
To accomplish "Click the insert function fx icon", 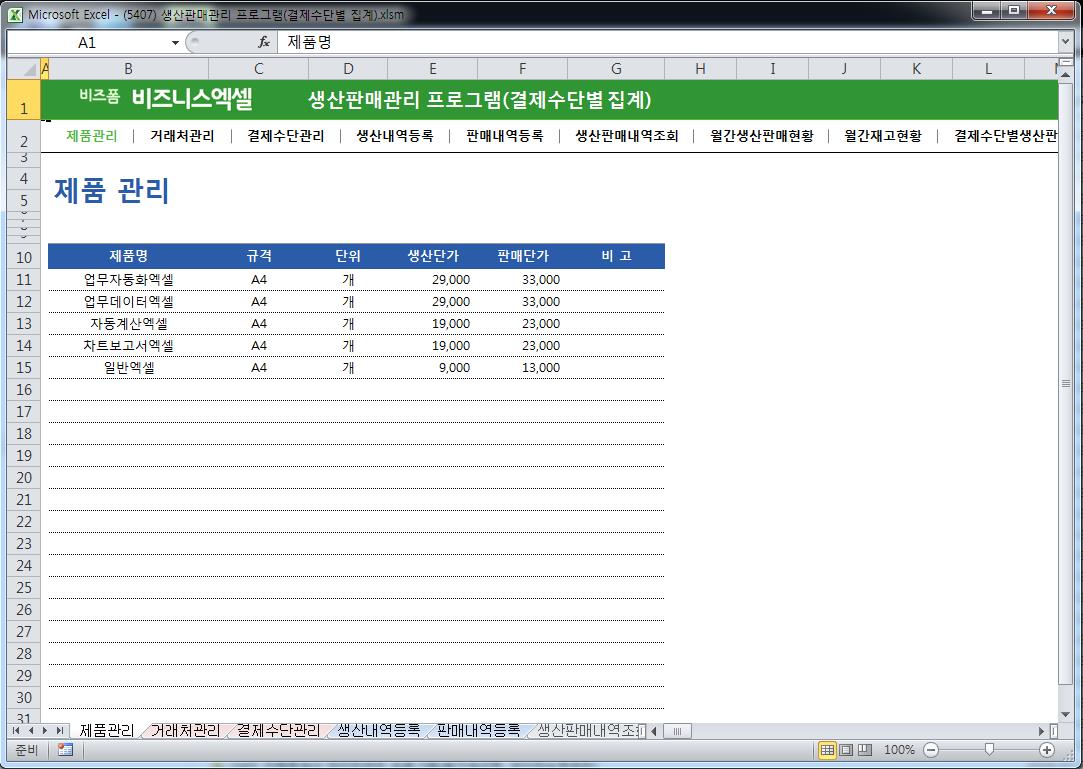I will pos(264,43).
